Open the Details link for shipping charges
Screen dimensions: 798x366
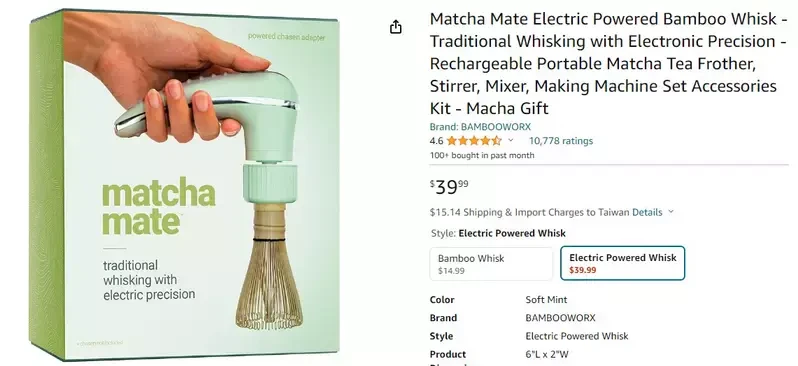[x=647, y=212]
